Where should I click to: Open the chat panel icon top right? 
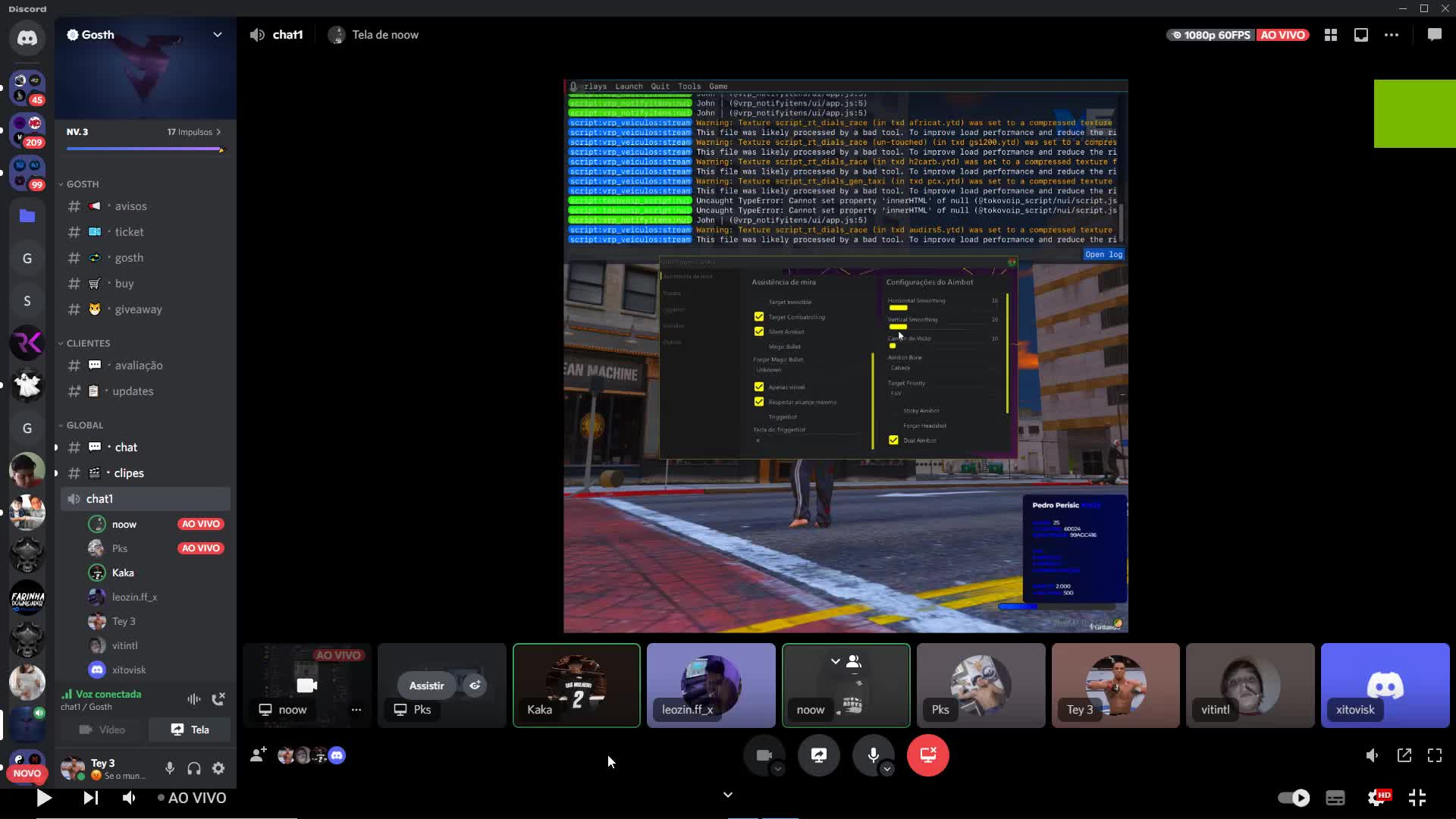[1434, 35]
